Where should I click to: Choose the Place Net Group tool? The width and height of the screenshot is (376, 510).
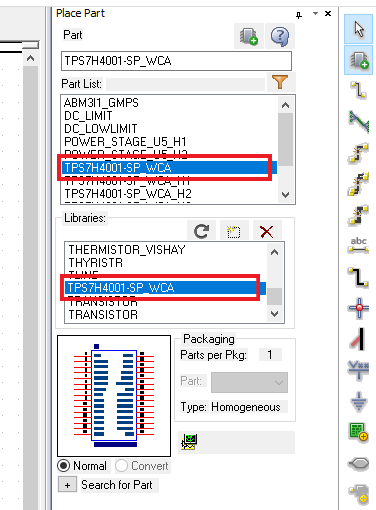coord(359,121)
